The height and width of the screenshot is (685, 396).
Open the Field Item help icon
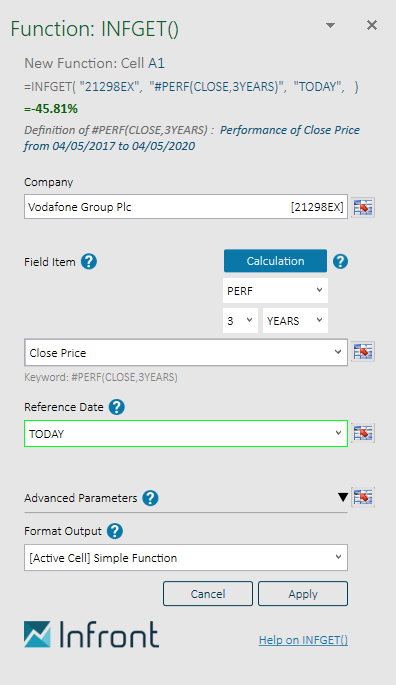tap(89, 262)
